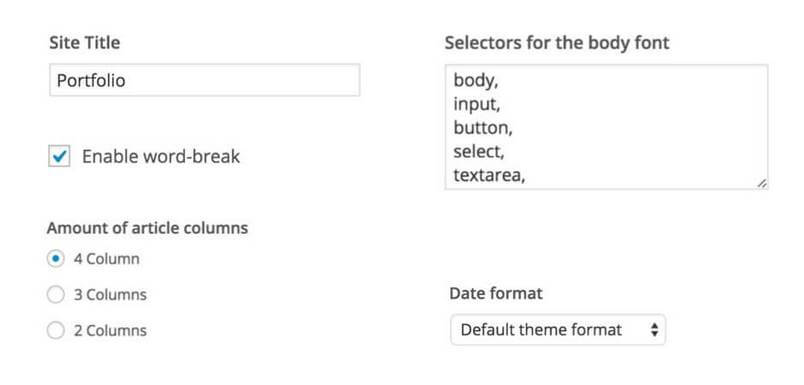Click the "Default theme format" text
This screenshot has width=804, height=385.
pos(541,330)
